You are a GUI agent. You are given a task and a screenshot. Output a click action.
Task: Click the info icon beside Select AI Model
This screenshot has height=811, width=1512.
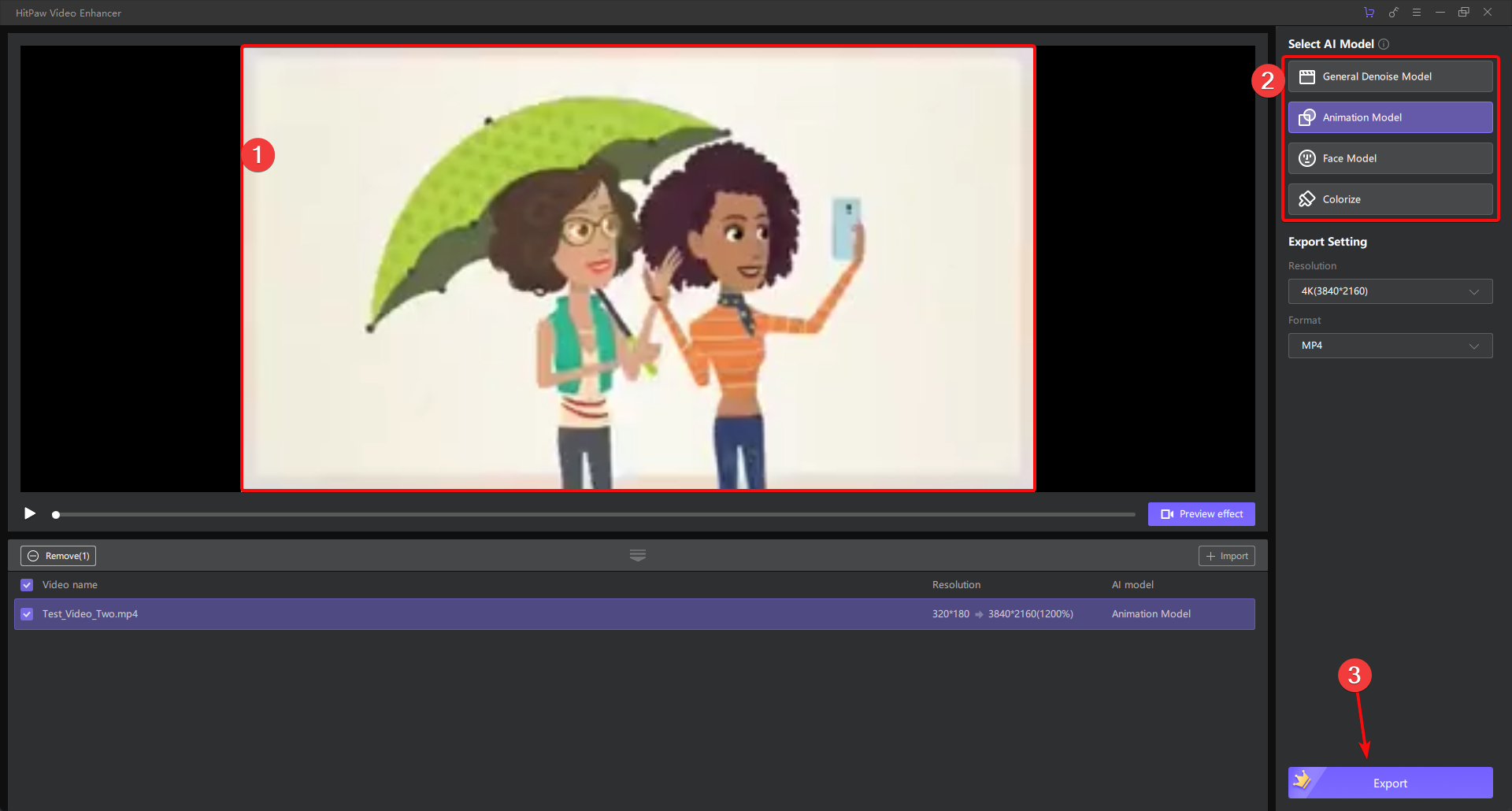[x=1384, y=44]
